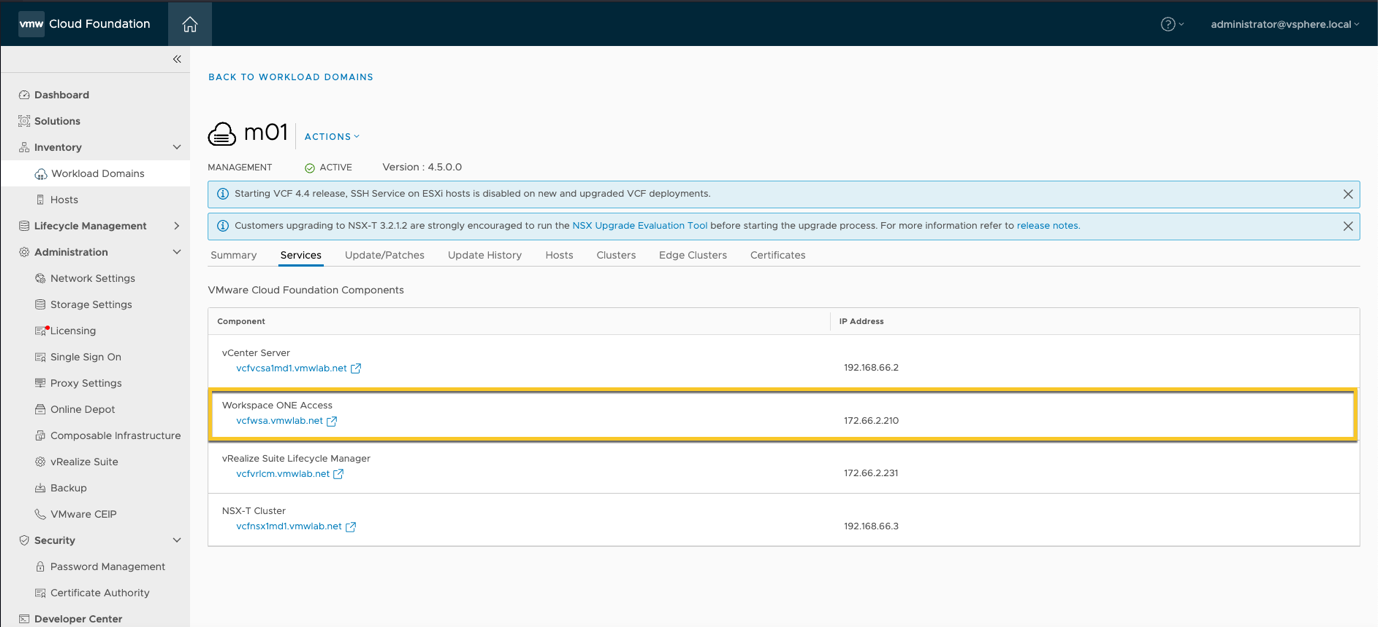Open administrator@vsphere.local user menu
This screenshot has width=1378, height=627.
(x=1285, y=24)
